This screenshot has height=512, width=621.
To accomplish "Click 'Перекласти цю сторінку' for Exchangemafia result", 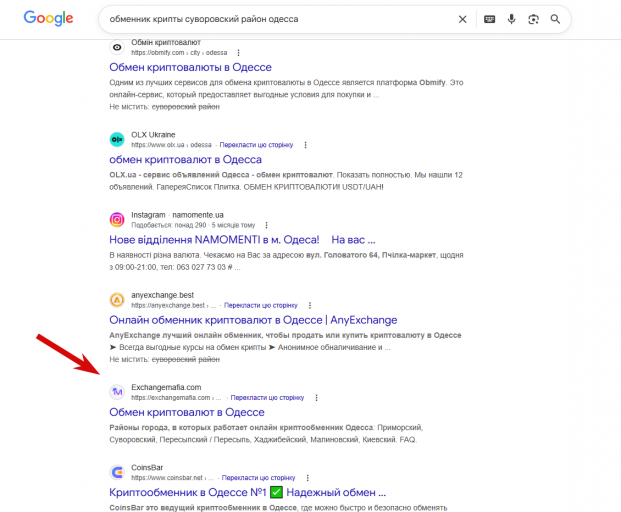I will (x=267, y=398).
